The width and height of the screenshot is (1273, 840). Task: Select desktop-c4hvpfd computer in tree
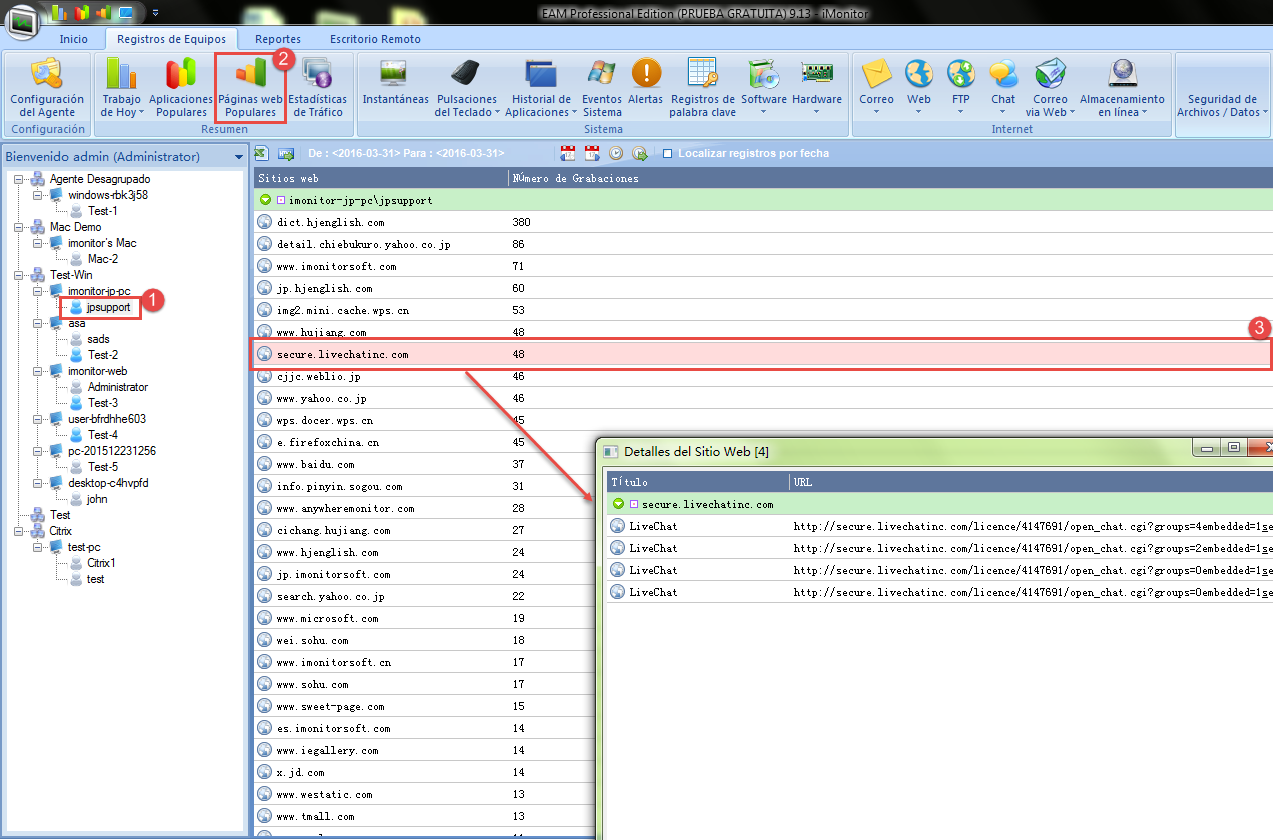click(108, 483)
